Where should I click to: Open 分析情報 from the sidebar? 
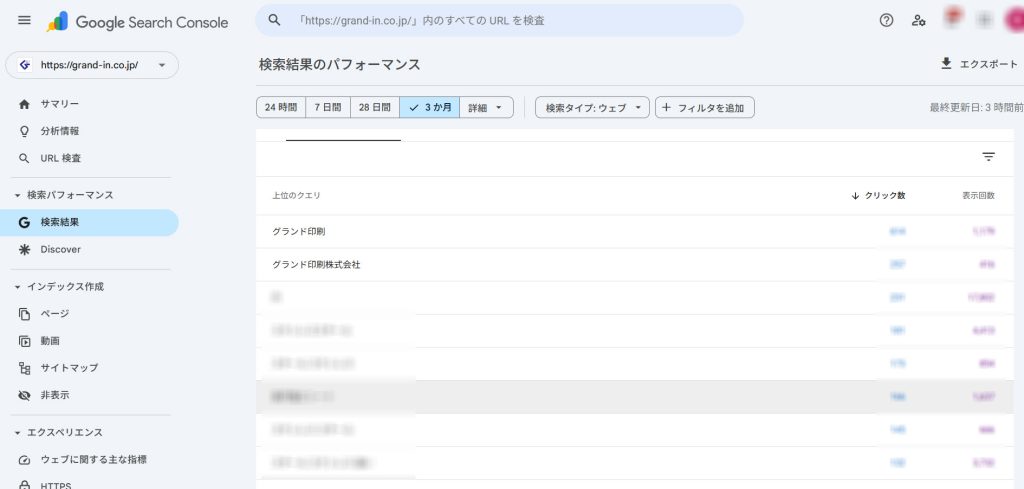coord(60,131)
